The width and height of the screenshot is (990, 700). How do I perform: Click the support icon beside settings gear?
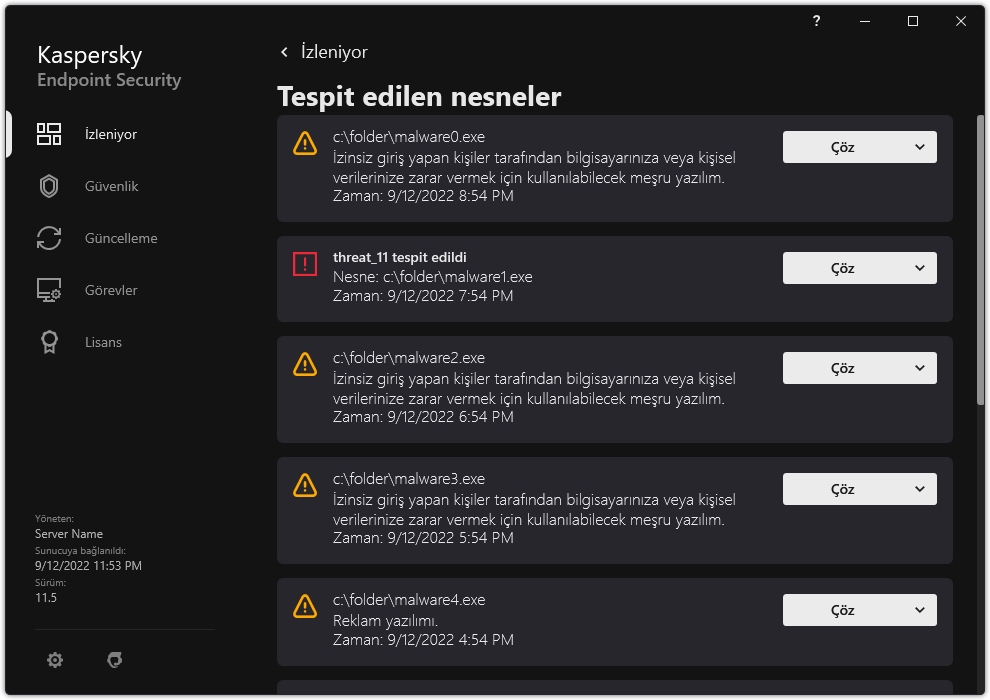[x=115, y=660]
